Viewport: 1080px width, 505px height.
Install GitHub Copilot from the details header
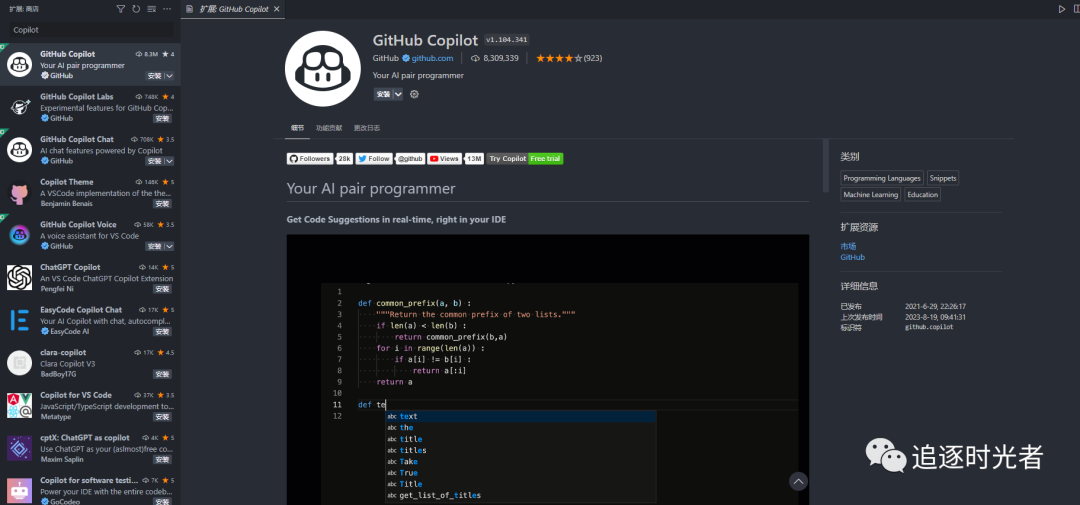(383, 94)
